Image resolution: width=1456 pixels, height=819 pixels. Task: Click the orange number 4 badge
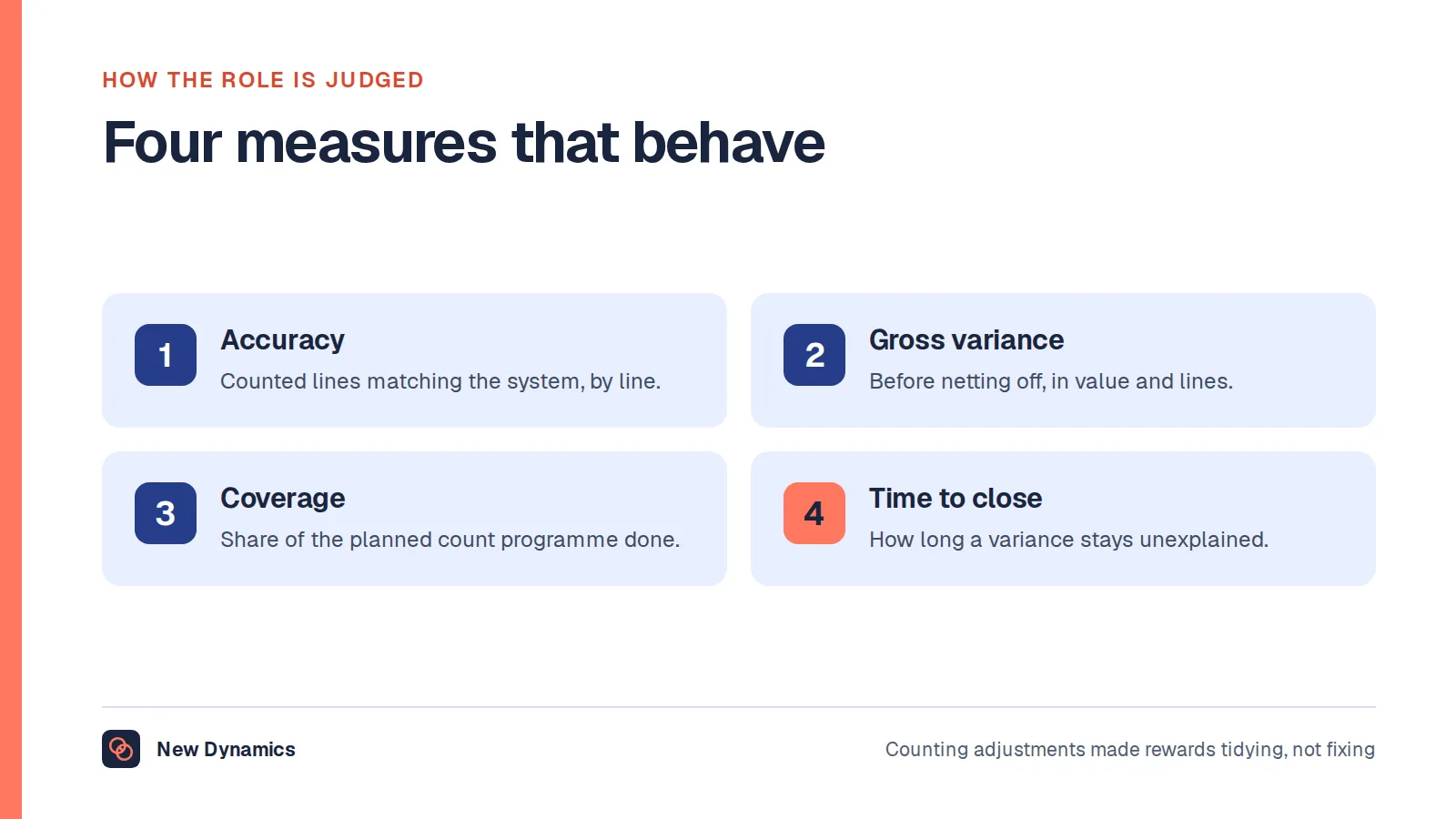click(814, 513)
